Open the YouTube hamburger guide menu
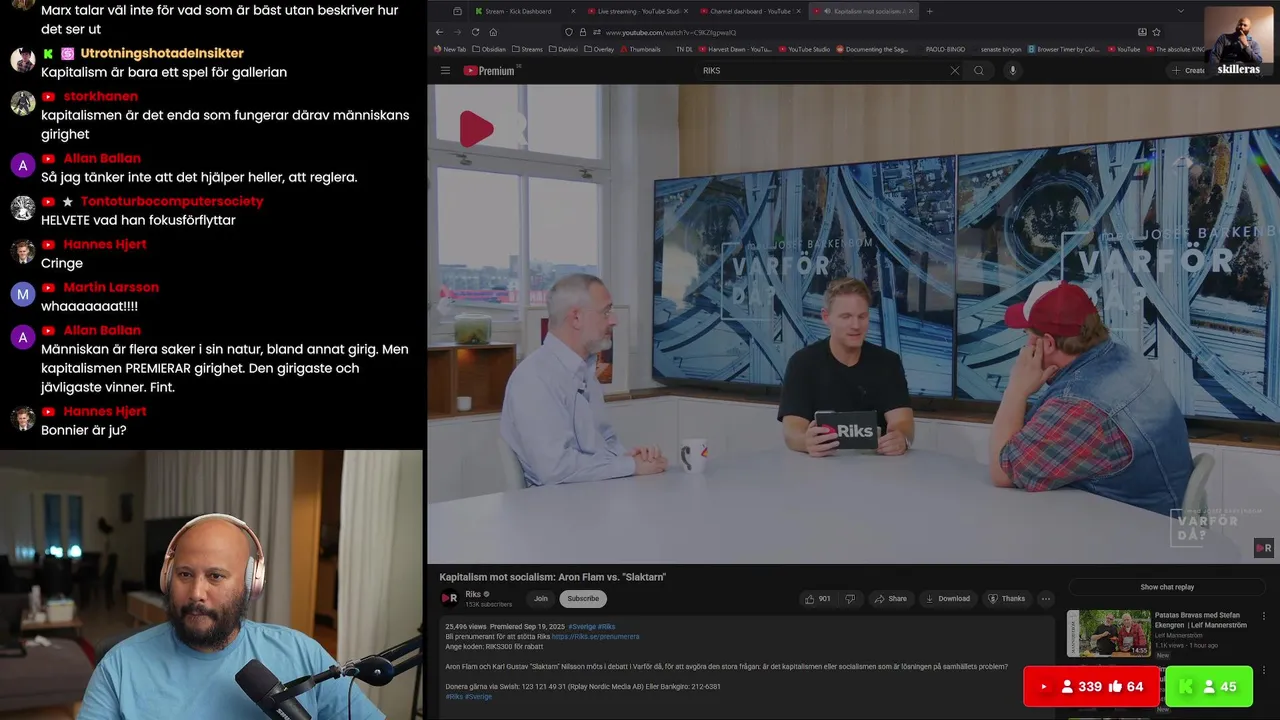The height and width of the screenshot is (720, 1280). [445, 70]
